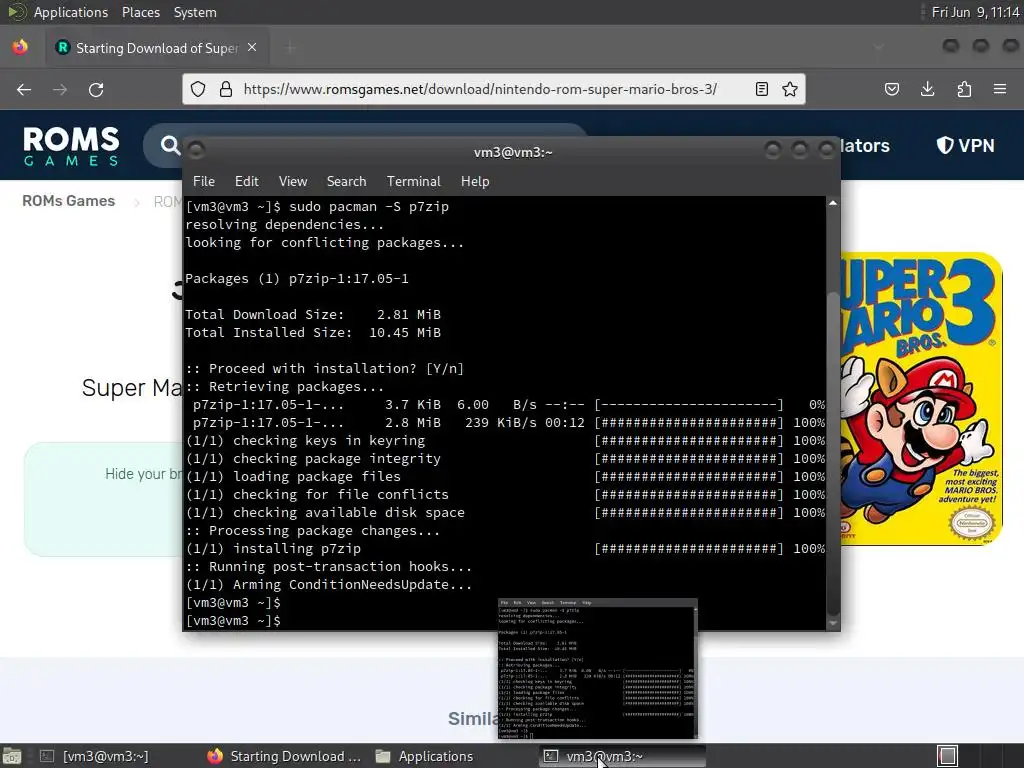Screen dimensions: 1024x768
Task: Close the Starting Download tab
Action: point(252,48)
